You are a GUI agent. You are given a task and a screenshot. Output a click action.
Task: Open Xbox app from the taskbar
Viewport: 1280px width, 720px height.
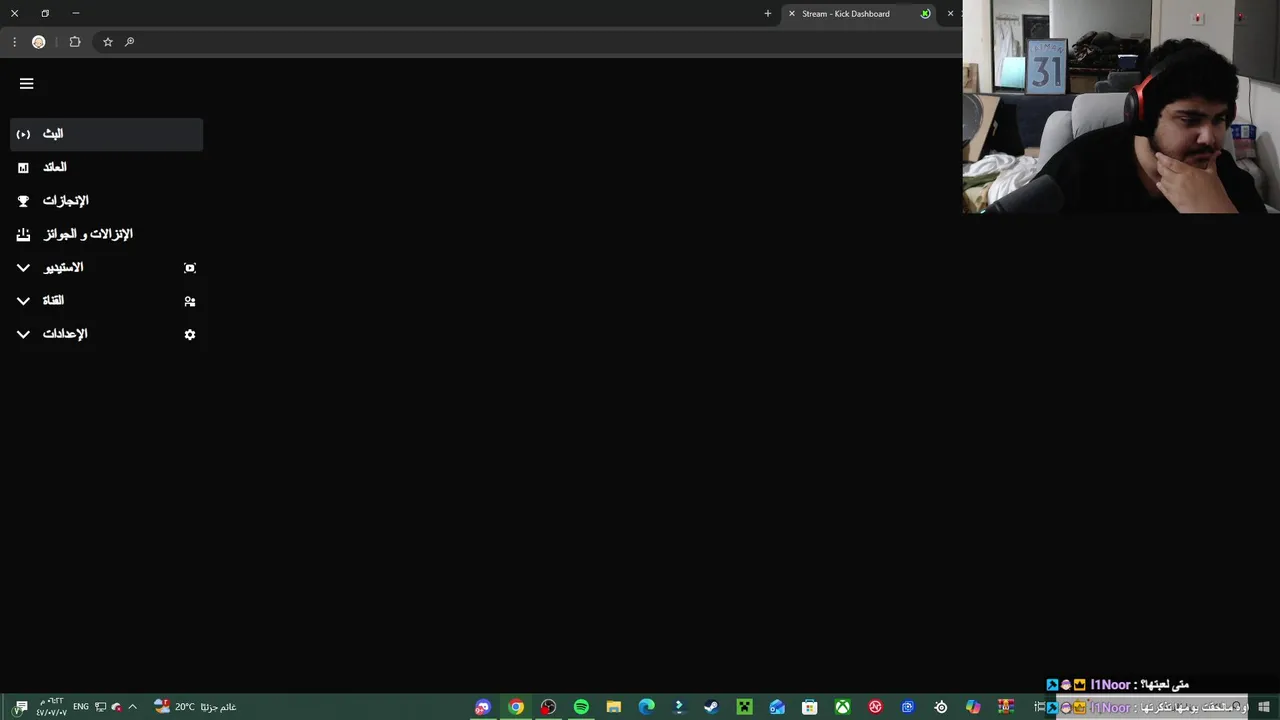point(843,707)
